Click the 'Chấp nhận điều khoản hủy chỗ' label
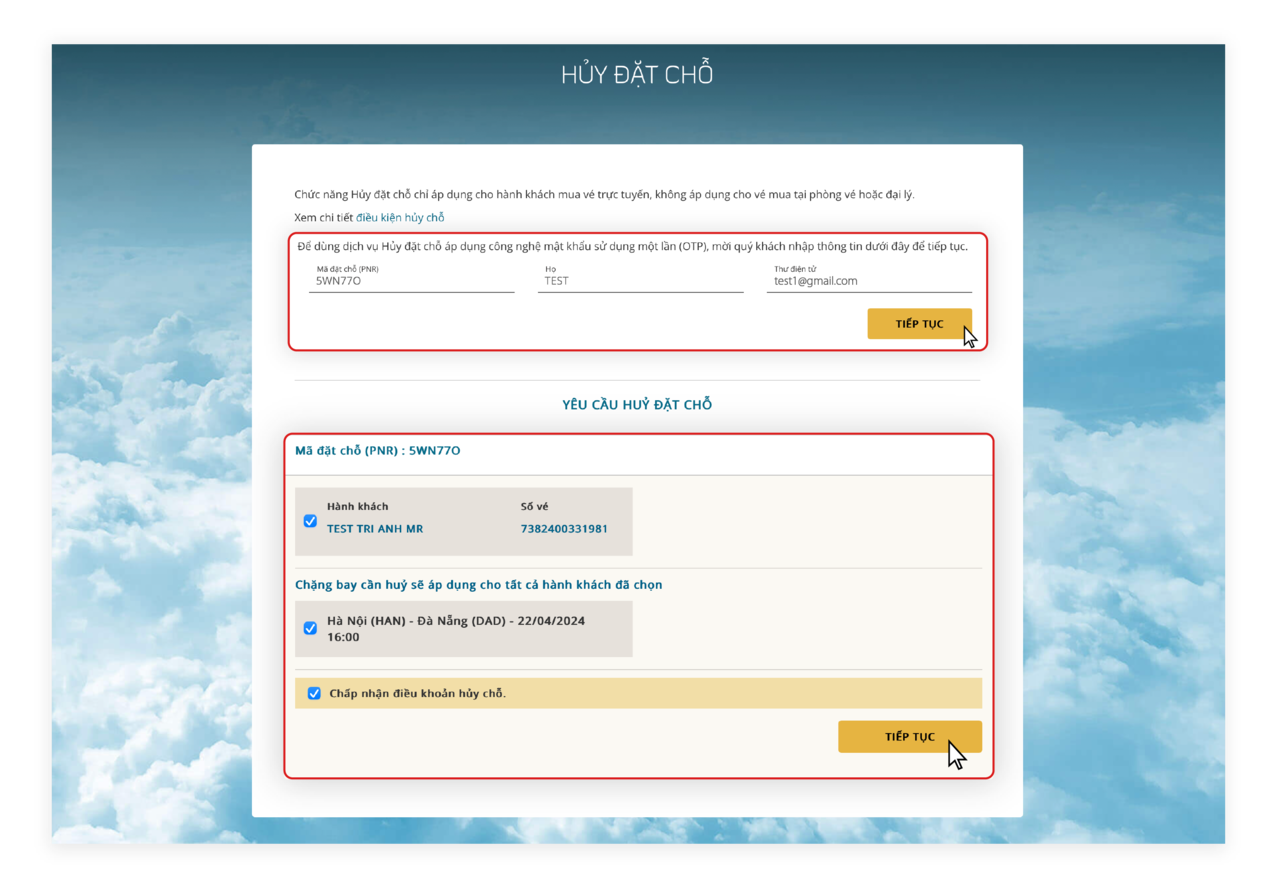Image resolution: width=1276 pixels, height=888 pixels. (418, 693)
